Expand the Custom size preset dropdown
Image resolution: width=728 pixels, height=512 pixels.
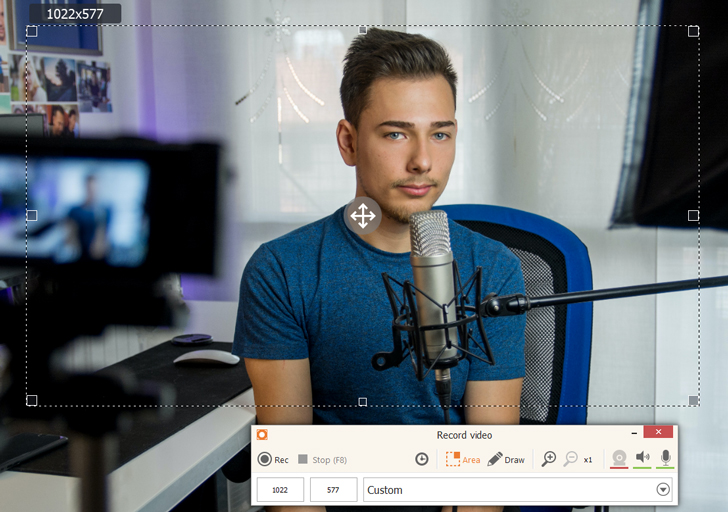click(x=510, y=490)
